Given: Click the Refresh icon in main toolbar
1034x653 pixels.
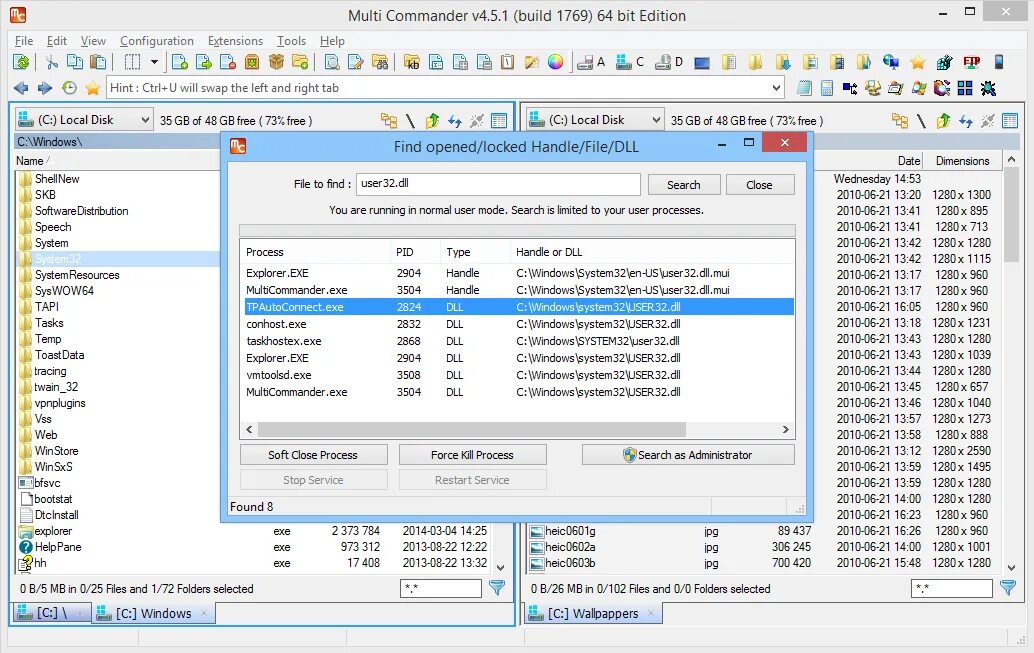Looking at the screenshot, I should 21,63.
